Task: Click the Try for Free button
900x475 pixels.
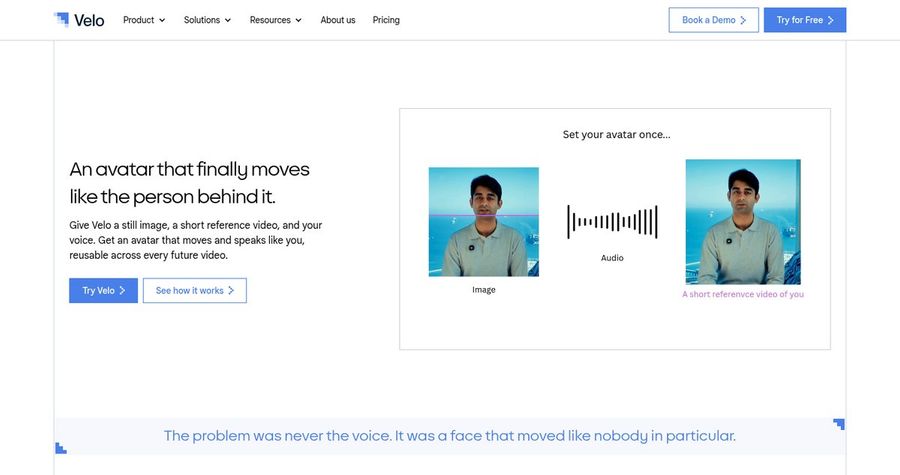Action: pos(805,20)
